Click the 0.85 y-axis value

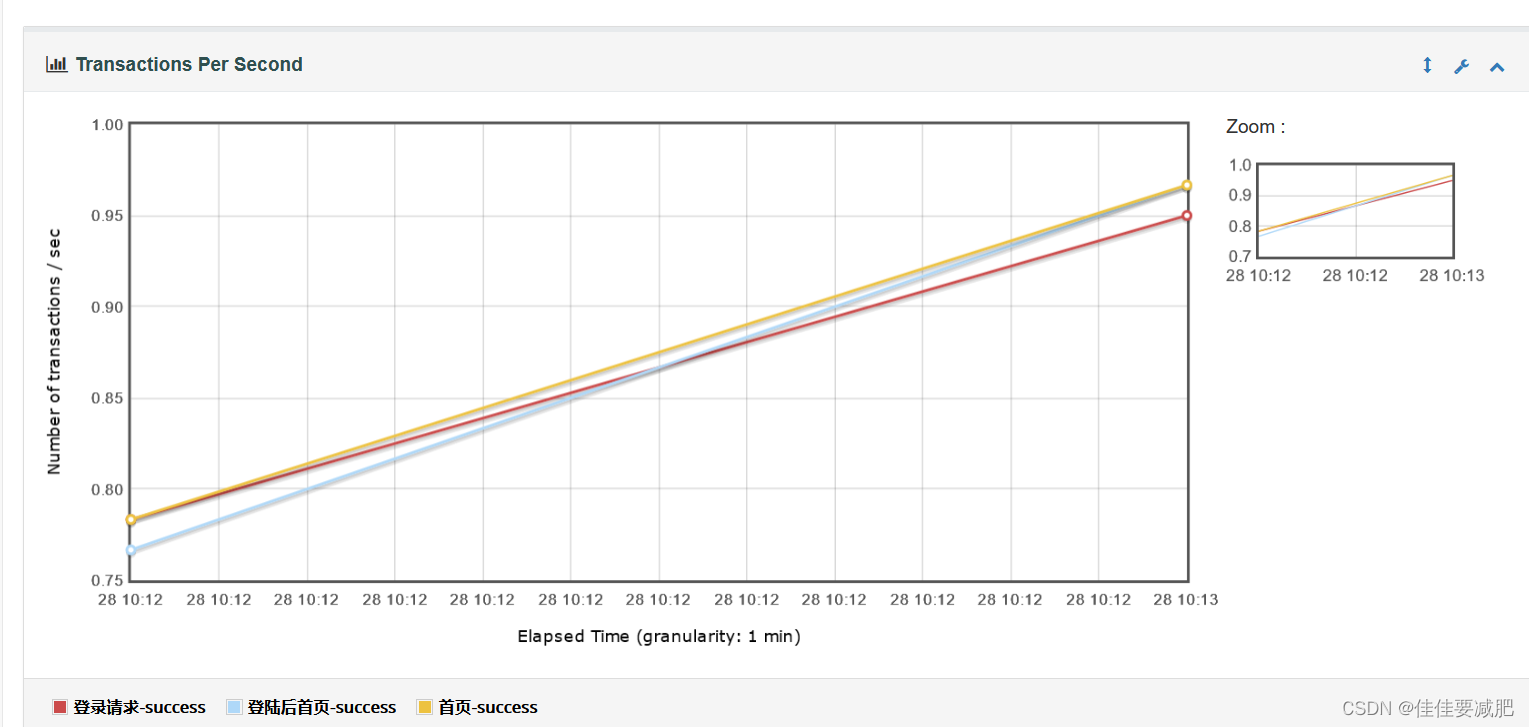coord(106,398)
